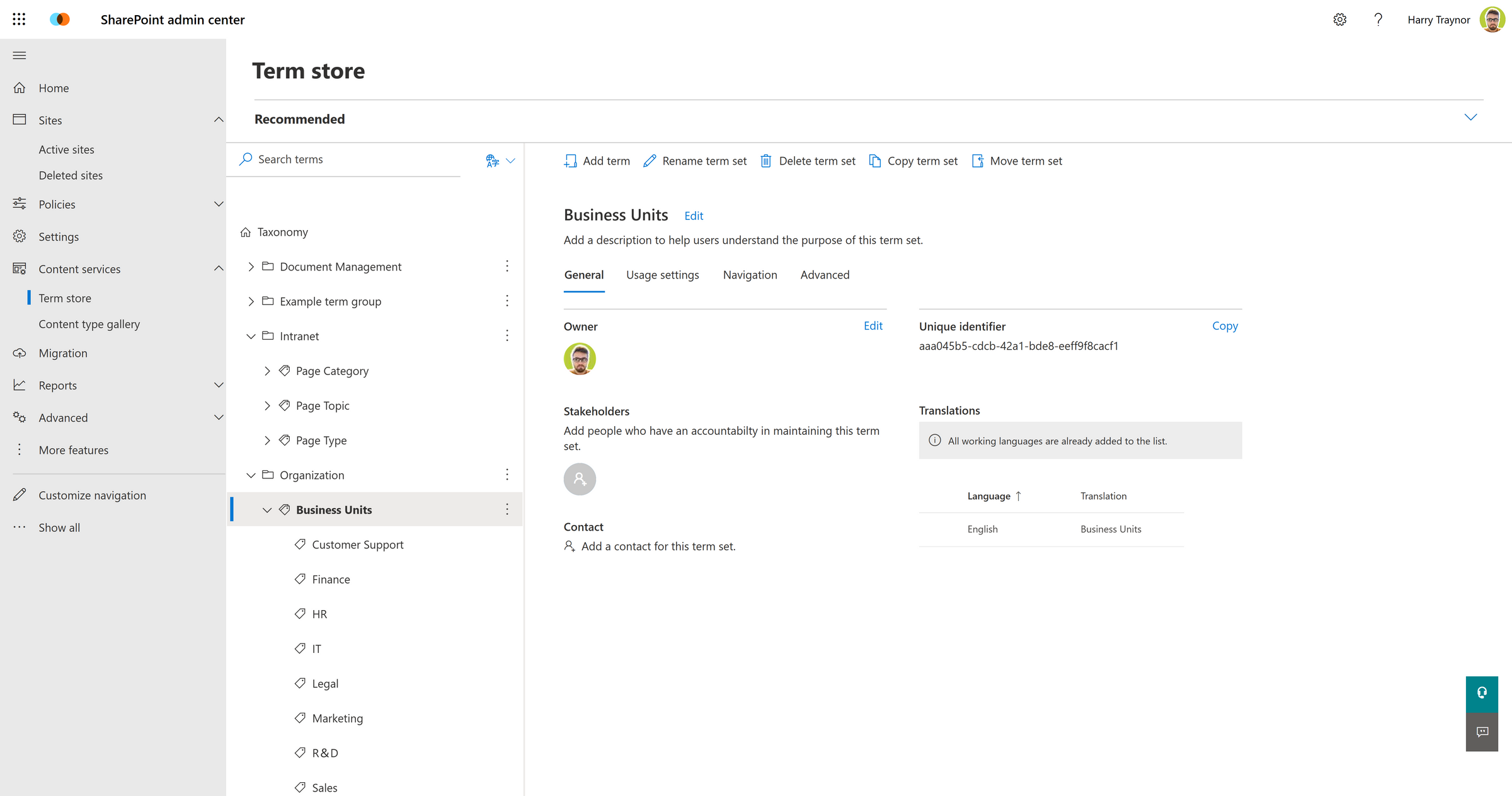Open the translation language view icon near search
Image resolution: width=1512 pixels, height=796 pixels.
[492, 161]
